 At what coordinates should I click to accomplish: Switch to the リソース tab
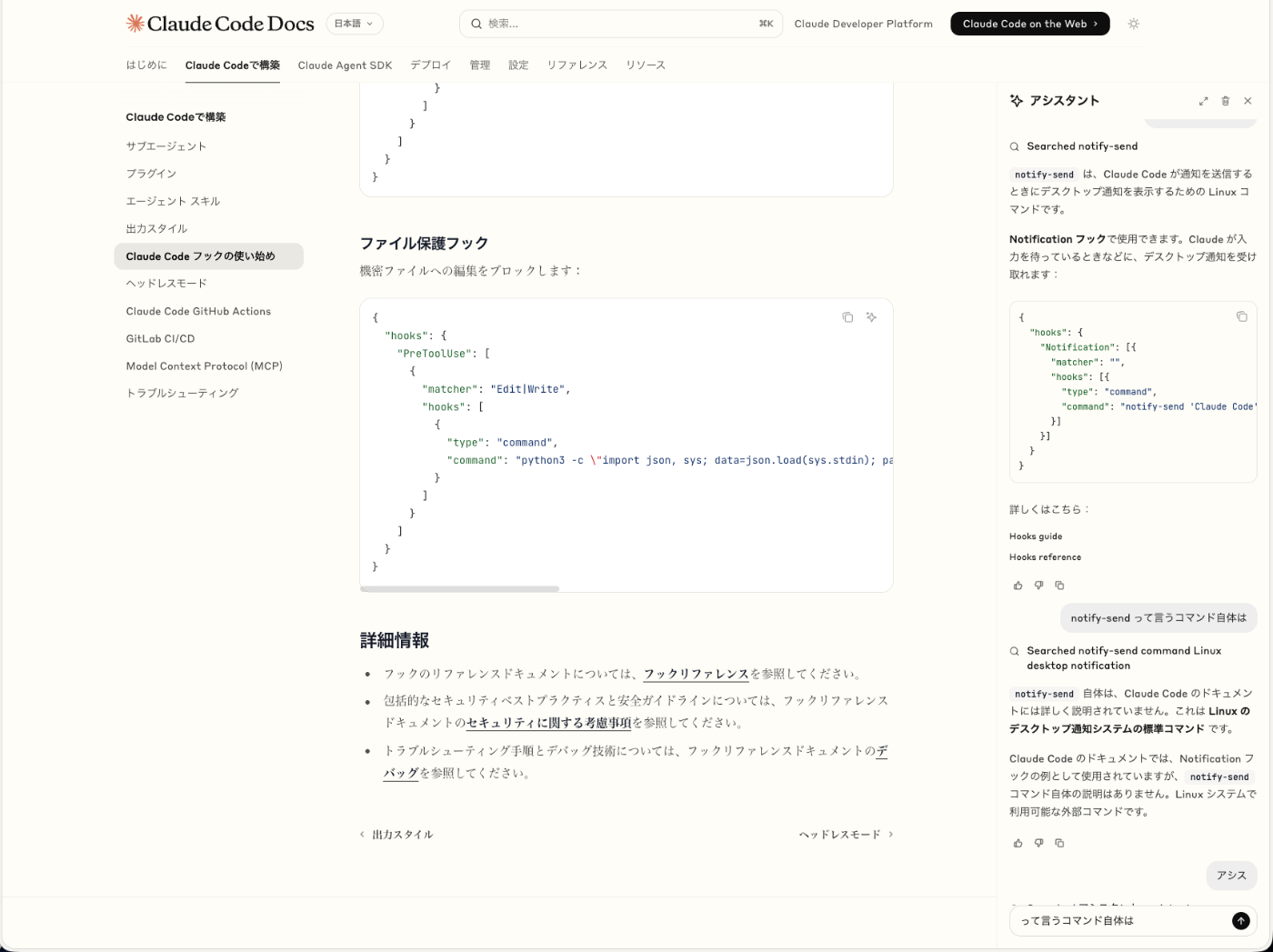pos(646,65)
